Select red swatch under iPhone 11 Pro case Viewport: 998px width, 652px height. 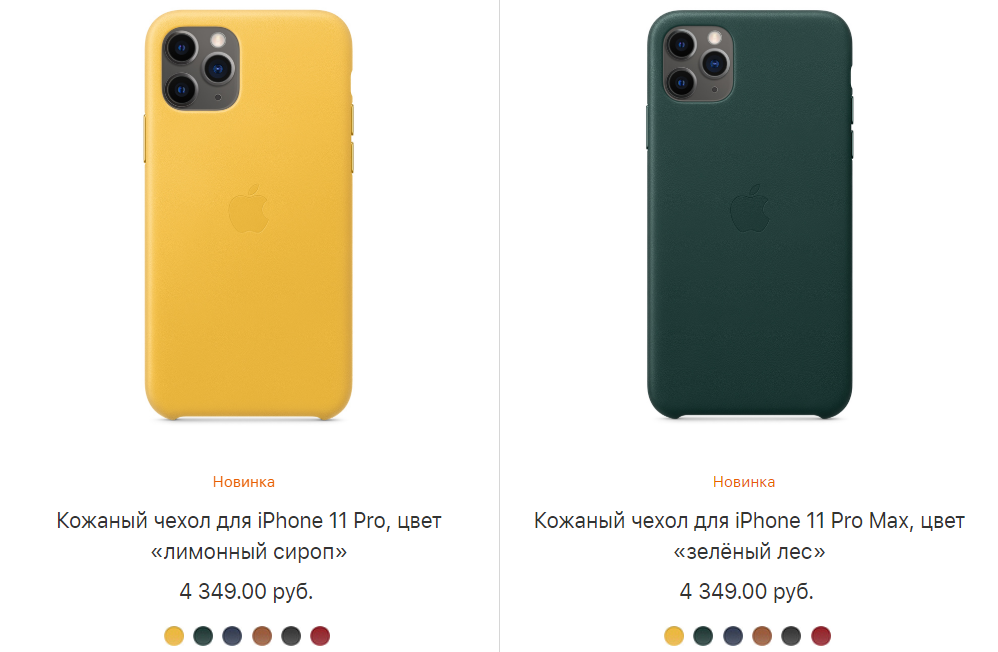tap(320, 635)
